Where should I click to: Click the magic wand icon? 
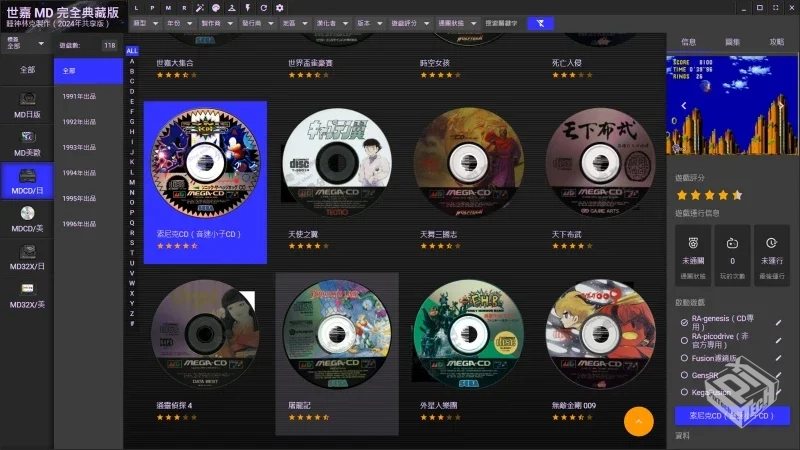[x=200, y=8]
